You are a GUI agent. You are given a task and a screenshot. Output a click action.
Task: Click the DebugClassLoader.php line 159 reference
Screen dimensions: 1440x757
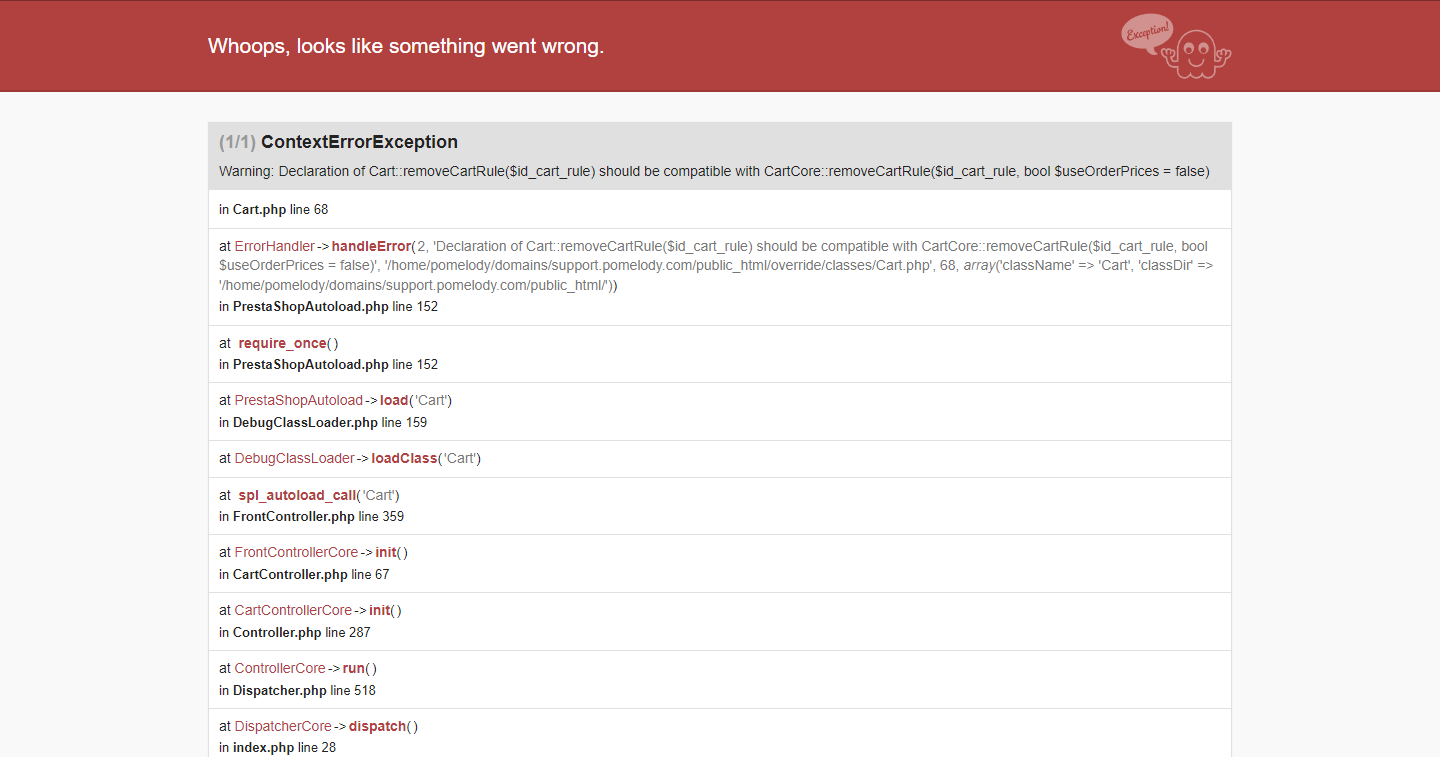(x=329, y=422)
